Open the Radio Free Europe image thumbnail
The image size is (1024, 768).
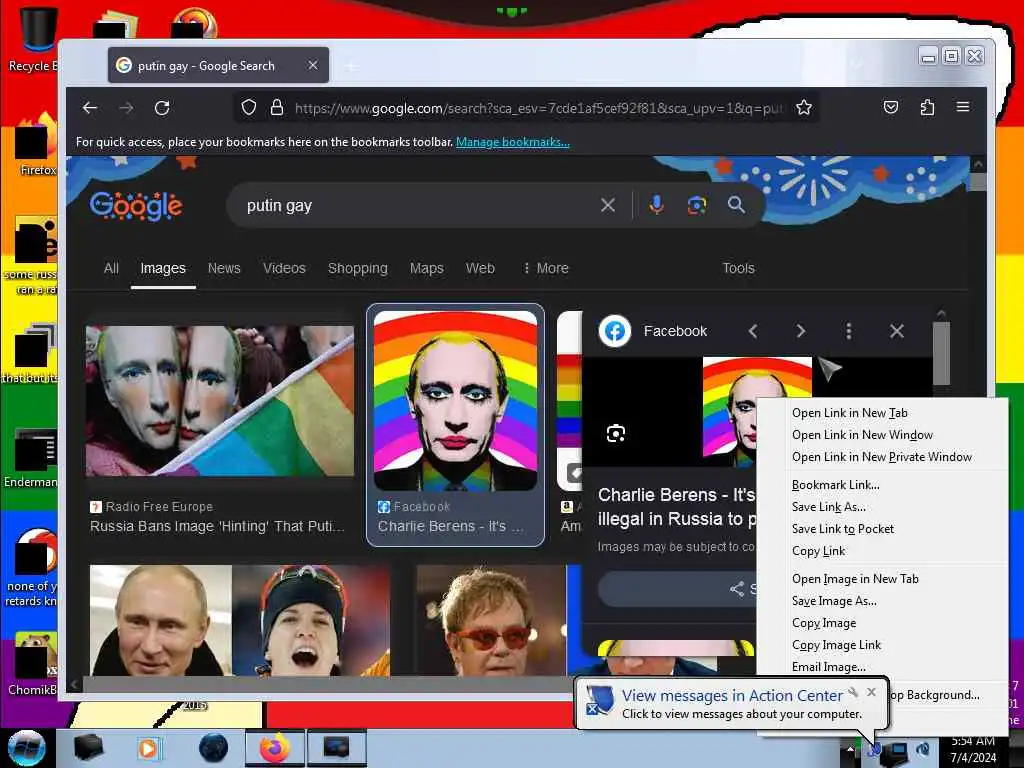point(220,401)
